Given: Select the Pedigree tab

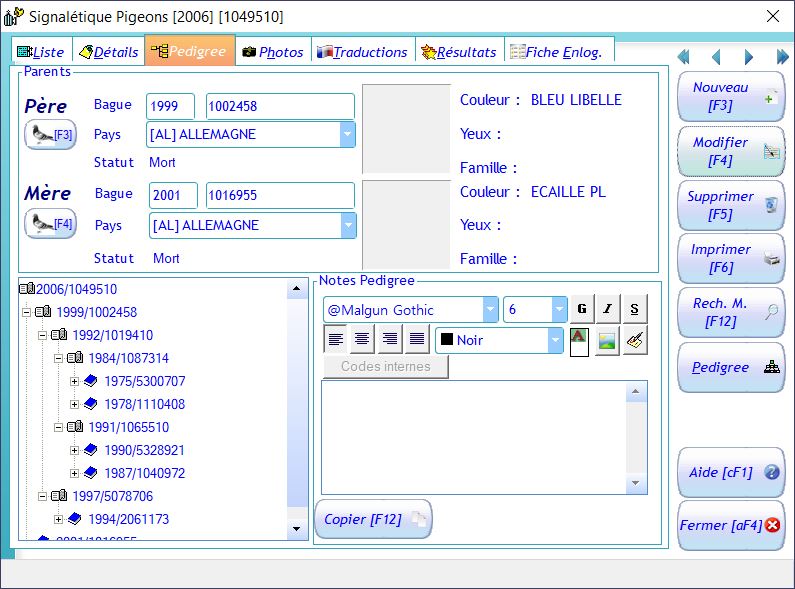Looking at the screenshot, I should 190,51.
